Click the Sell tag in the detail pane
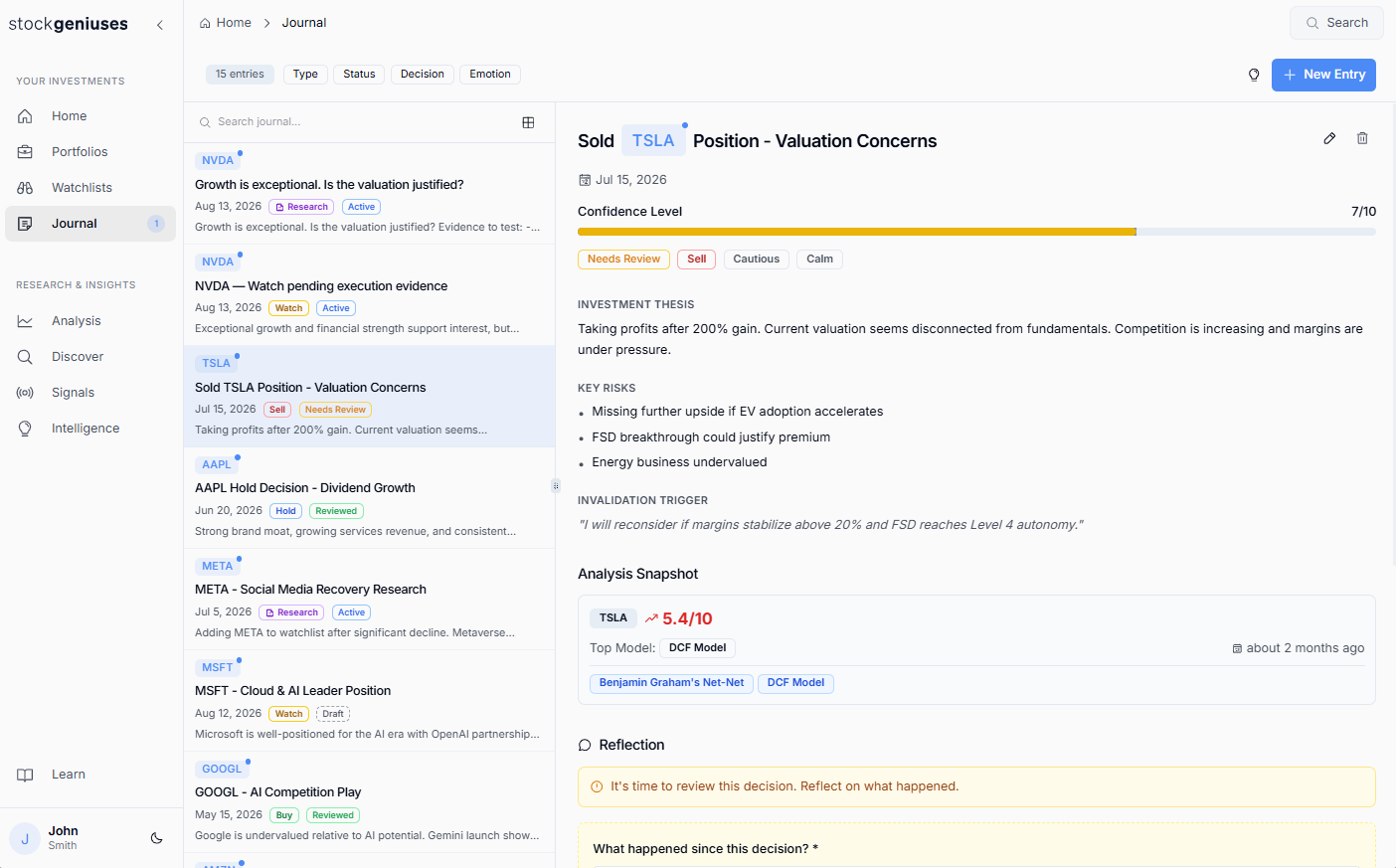The width and height of the screenshot is (1396, 868). (696, 260)
